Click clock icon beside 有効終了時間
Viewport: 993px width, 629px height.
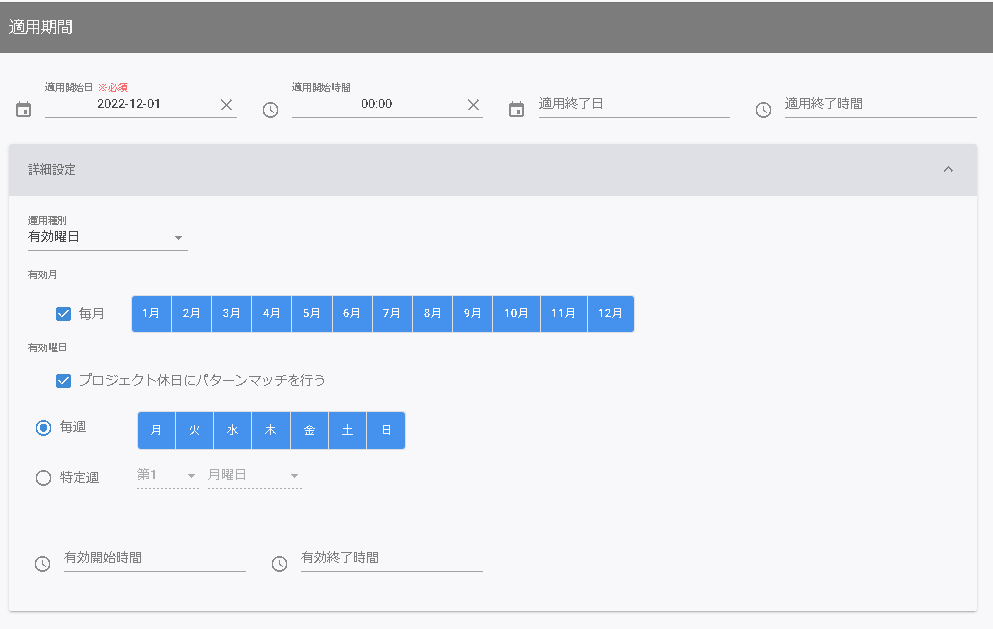(x=280, y=564)
